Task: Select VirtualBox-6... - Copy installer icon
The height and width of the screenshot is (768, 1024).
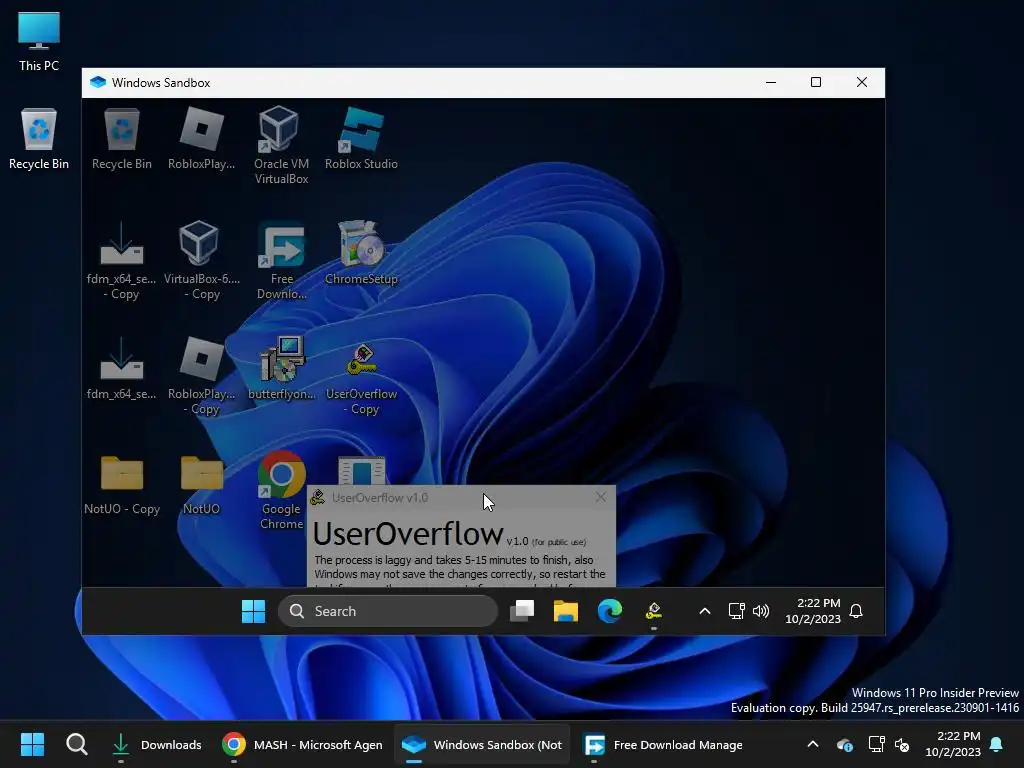Action: coord(201,261)
